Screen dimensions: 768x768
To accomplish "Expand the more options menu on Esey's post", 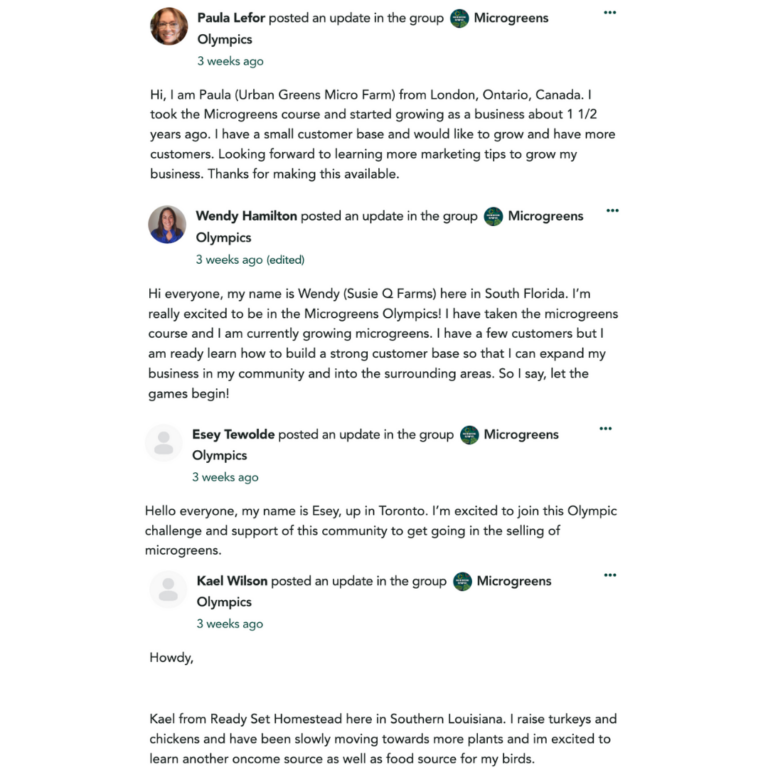I will (x=605, y=429).
